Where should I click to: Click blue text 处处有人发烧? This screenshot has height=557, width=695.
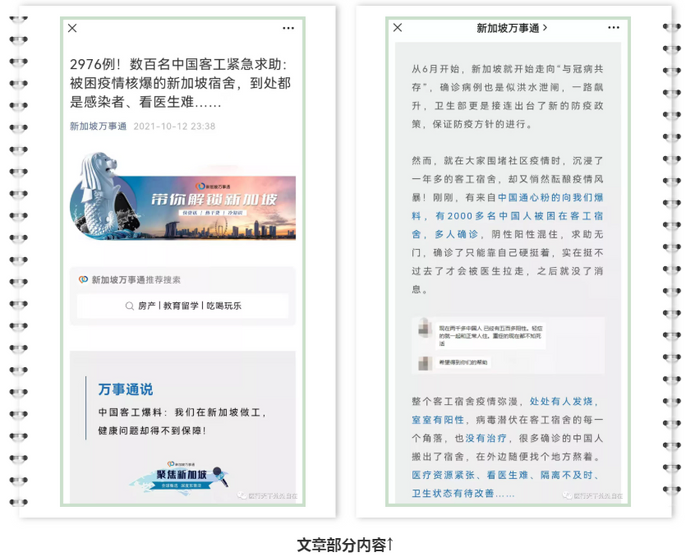click(561, 401)
